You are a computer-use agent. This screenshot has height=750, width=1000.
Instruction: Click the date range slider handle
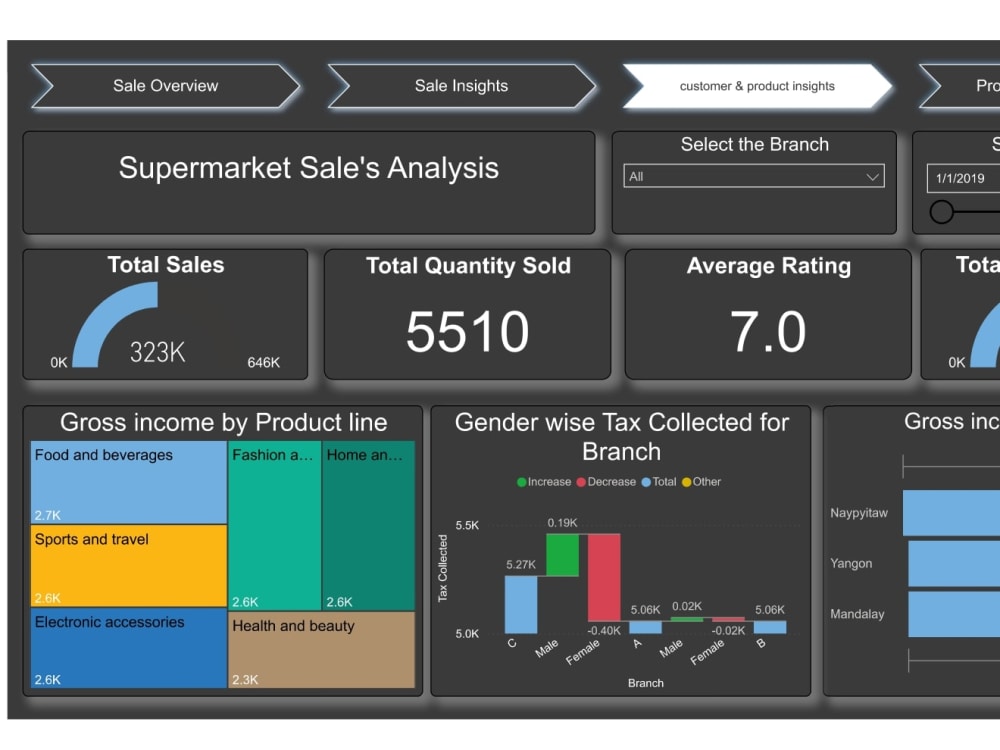pyautogui.click(x=941, y=212)
